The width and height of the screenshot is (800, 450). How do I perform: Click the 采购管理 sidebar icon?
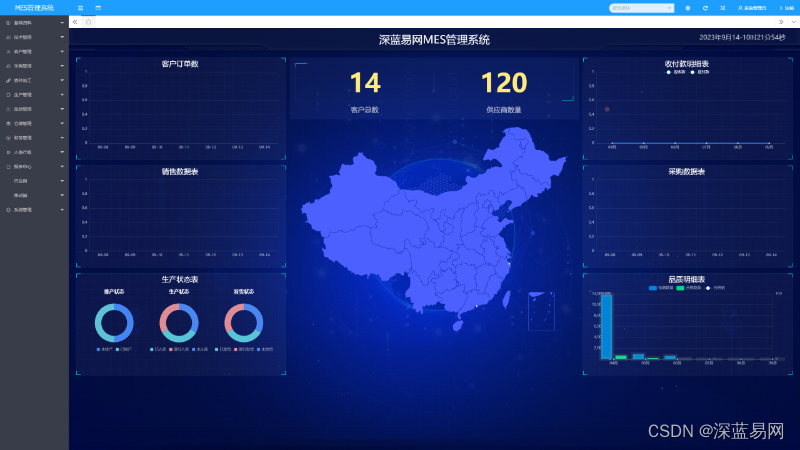coord(8,66)
